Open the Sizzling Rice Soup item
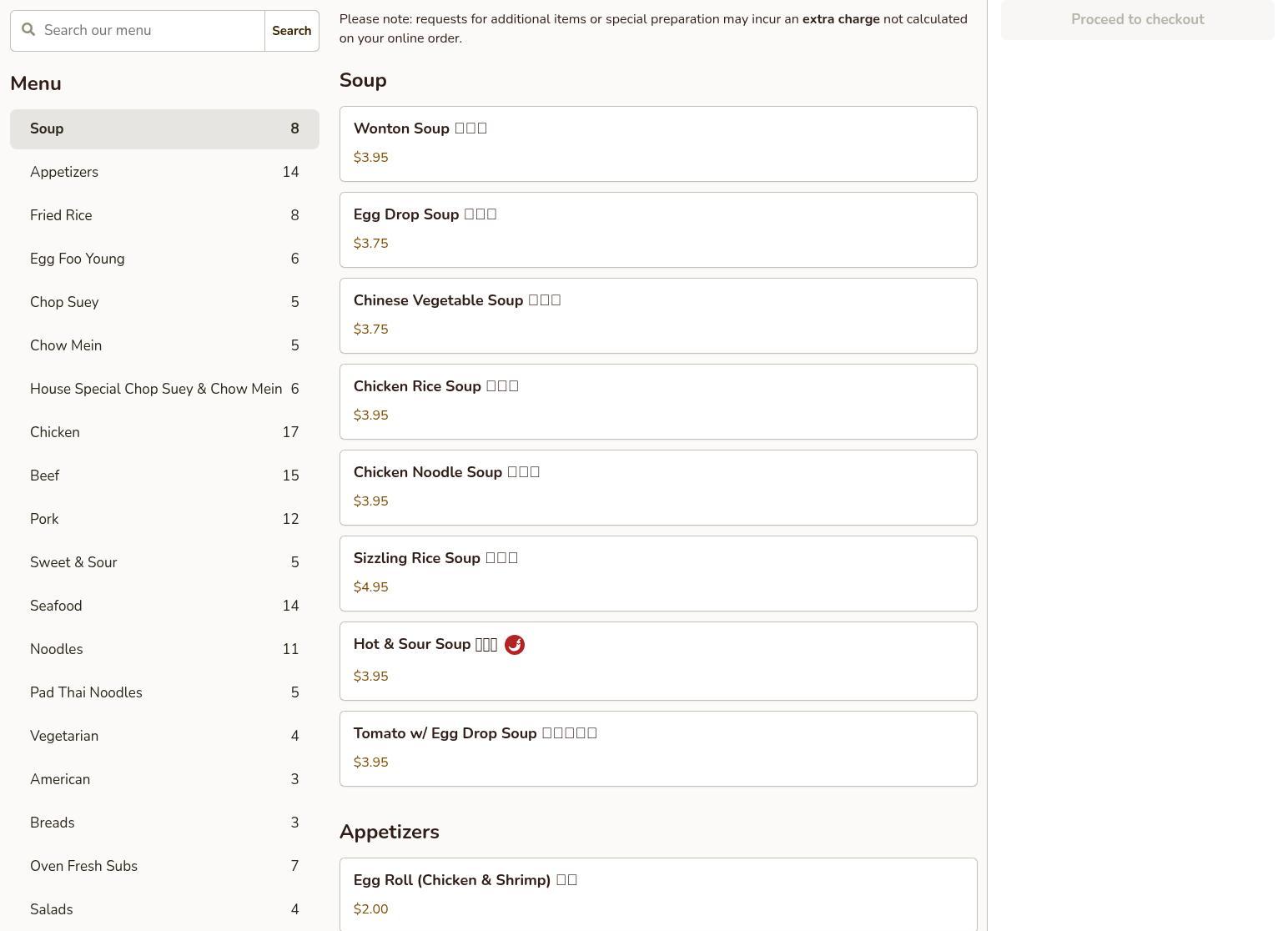The width and height of the screenshot is (1288, 931). tap(658, 573)
